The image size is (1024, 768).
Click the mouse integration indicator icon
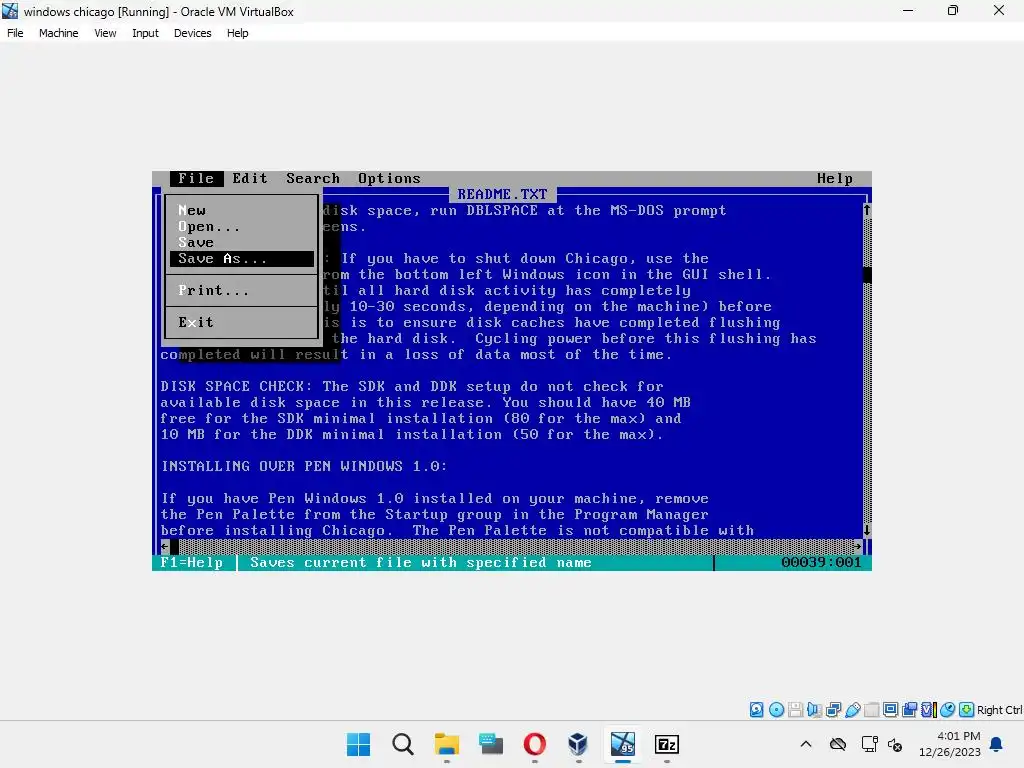[948, 710]
